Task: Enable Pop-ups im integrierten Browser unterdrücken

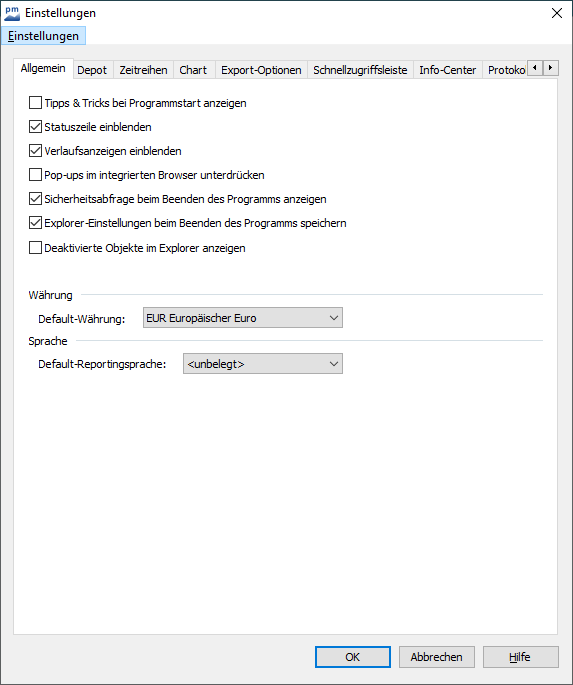Action: tap(35, 175)
